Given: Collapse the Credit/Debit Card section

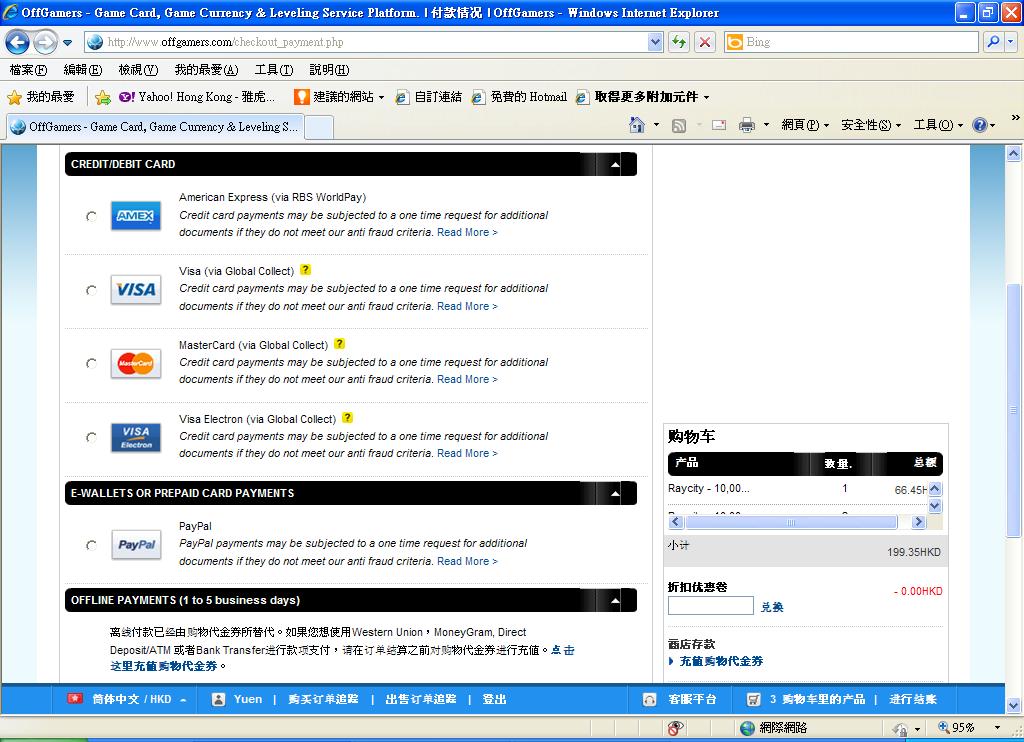Looking at the screenshot, I should [615, 164].
